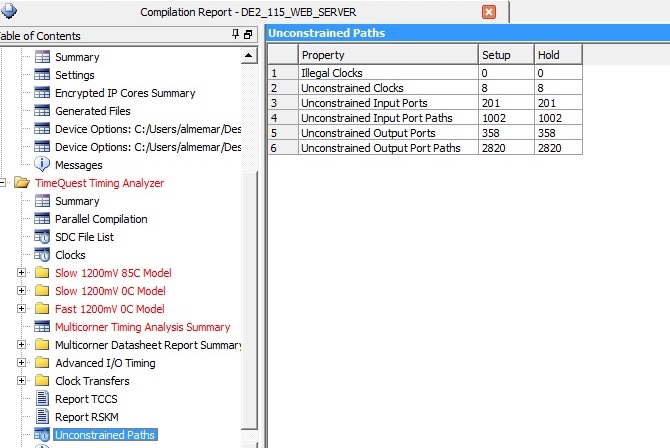Open first Device Options report entry
The image size is (670, 448).
(148, 129)
